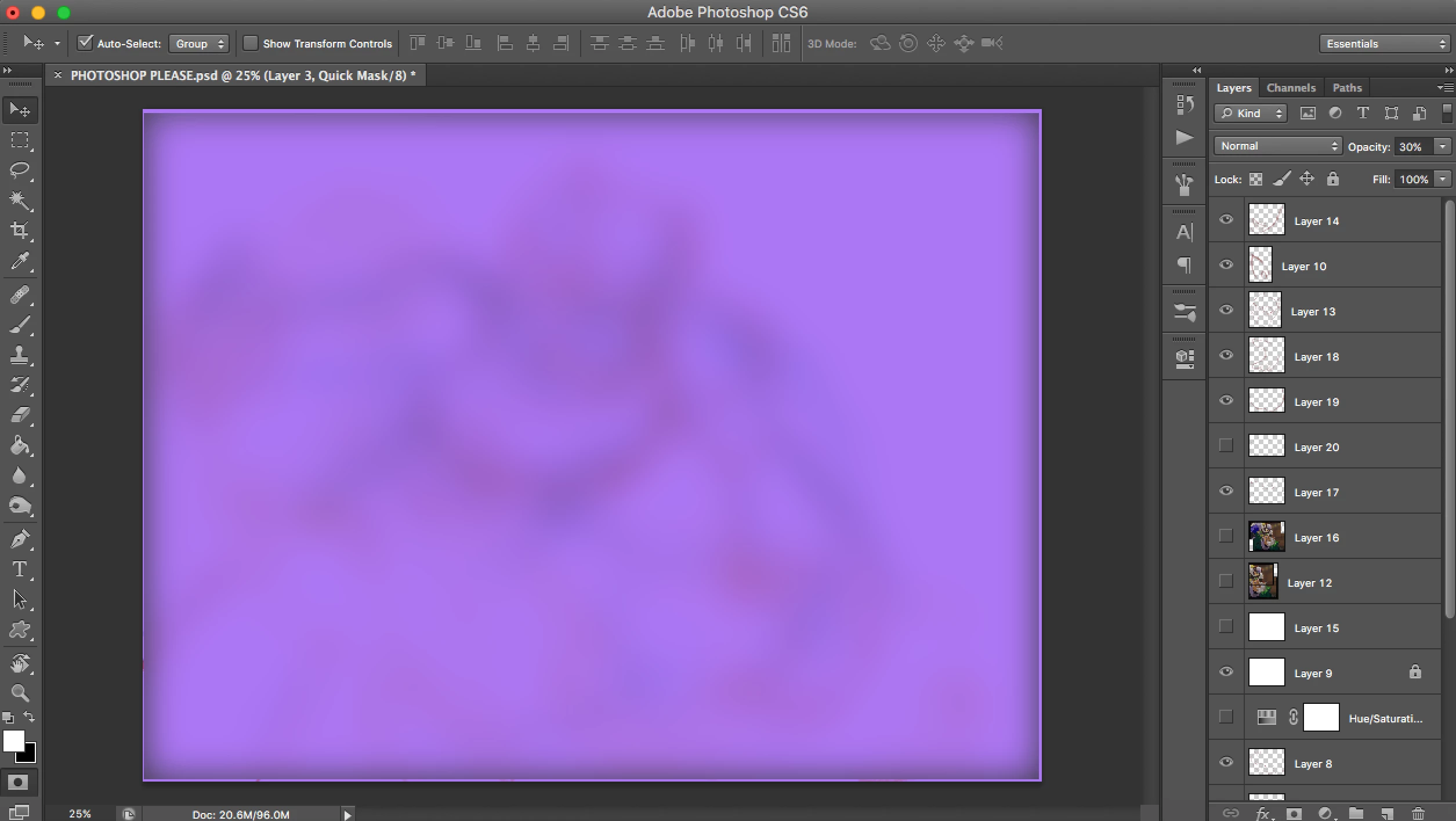The image size is (1456, 821).
Task: Show Layer 20 visibility box
Action: click(1226, 446)
